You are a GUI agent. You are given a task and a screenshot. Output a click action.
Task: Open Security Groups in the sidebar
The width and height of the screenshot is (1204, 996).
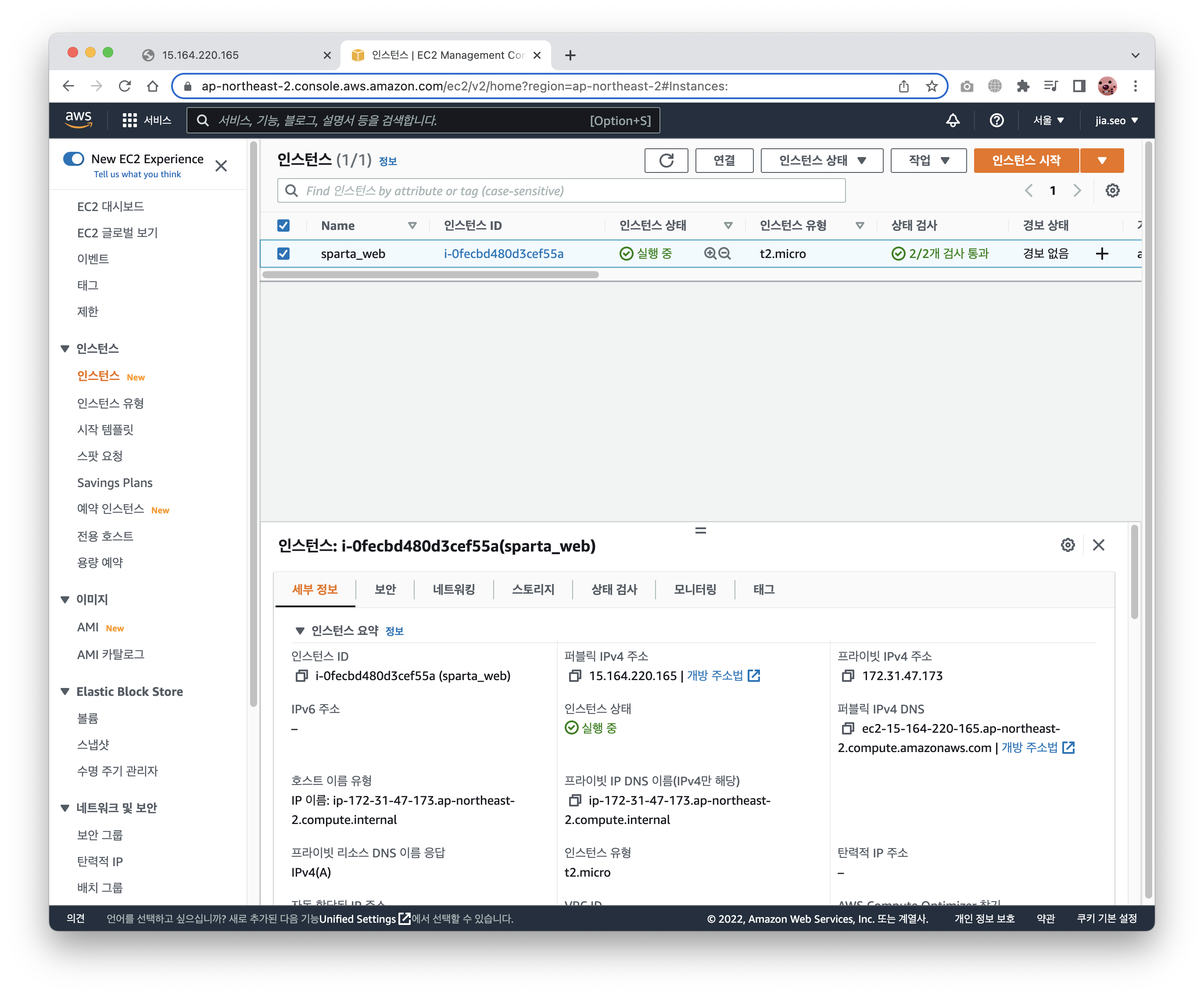tap(100, 835)
